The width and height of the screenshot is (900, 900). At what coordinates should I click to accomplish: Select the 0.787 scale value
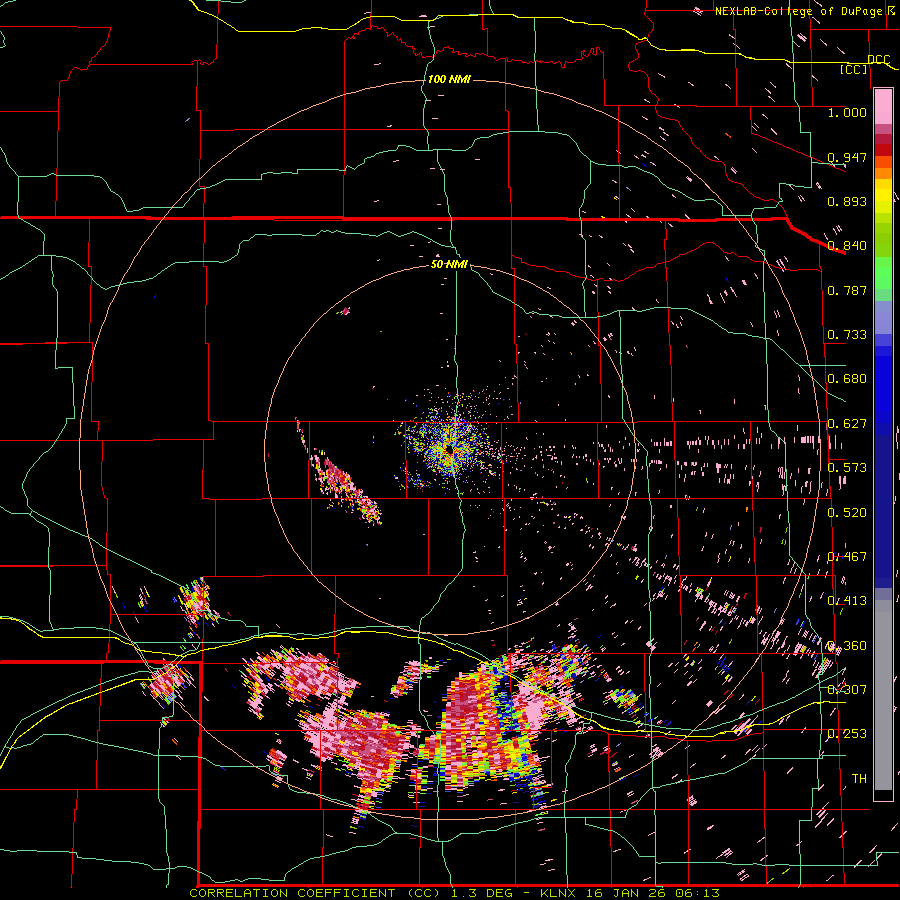847,290
